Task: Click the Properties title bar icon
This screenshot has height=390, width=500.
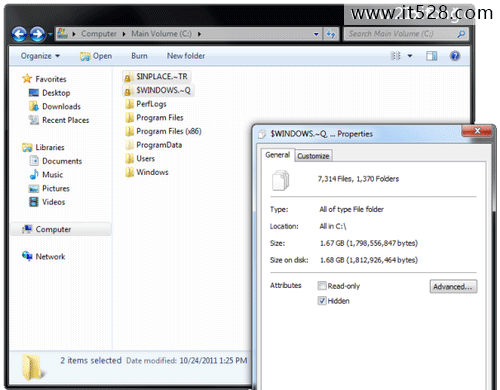Action: tap(263, 134)
